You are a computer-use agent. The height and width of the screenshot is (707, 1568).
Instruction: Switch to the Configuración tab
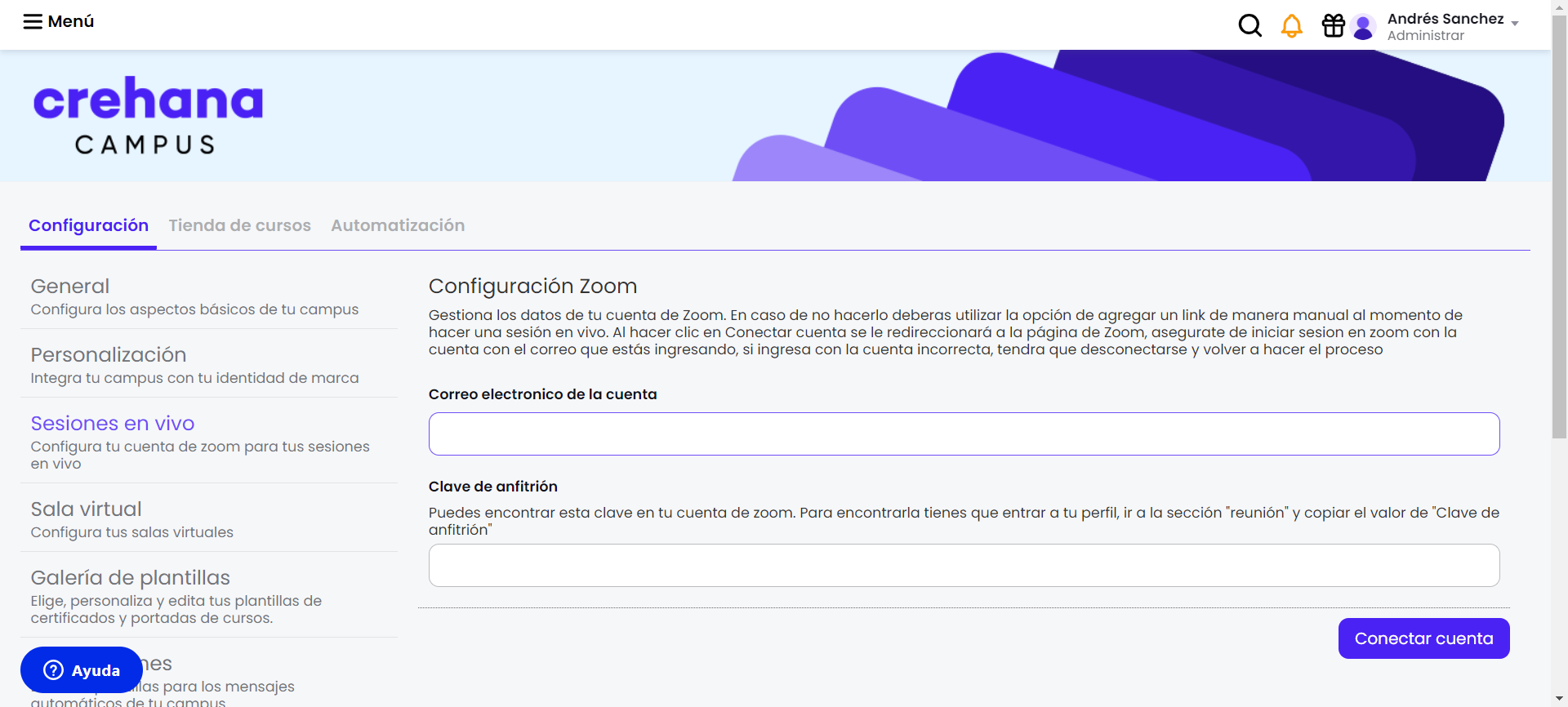point(88,225)
